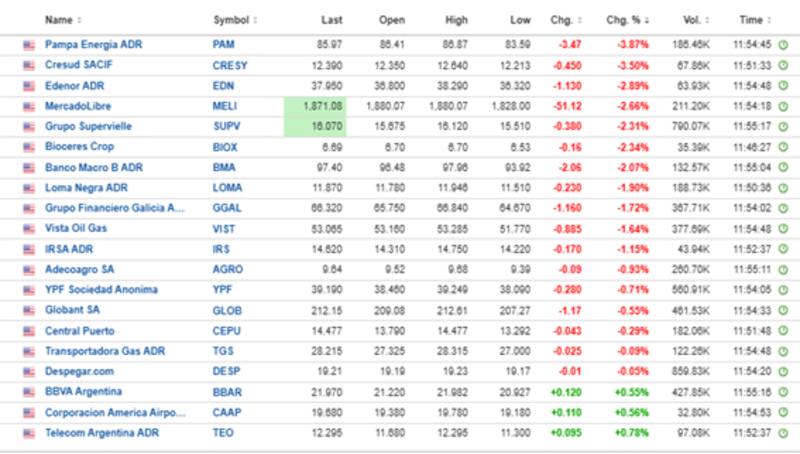
Task: Click the clock icon in the Despegar.com row
Action: 782,371
